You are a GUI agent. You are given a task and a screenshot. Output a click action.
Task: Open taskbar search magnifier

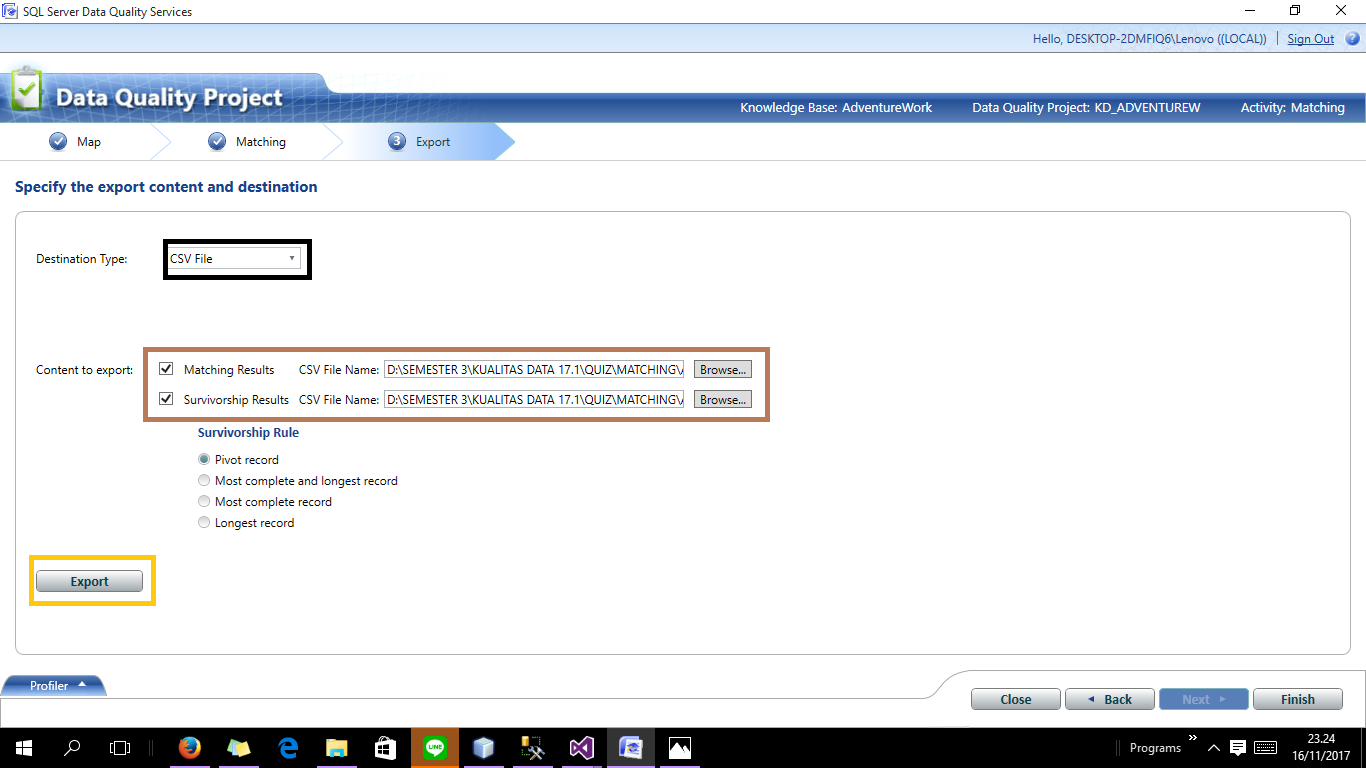[x=72, y=748]
